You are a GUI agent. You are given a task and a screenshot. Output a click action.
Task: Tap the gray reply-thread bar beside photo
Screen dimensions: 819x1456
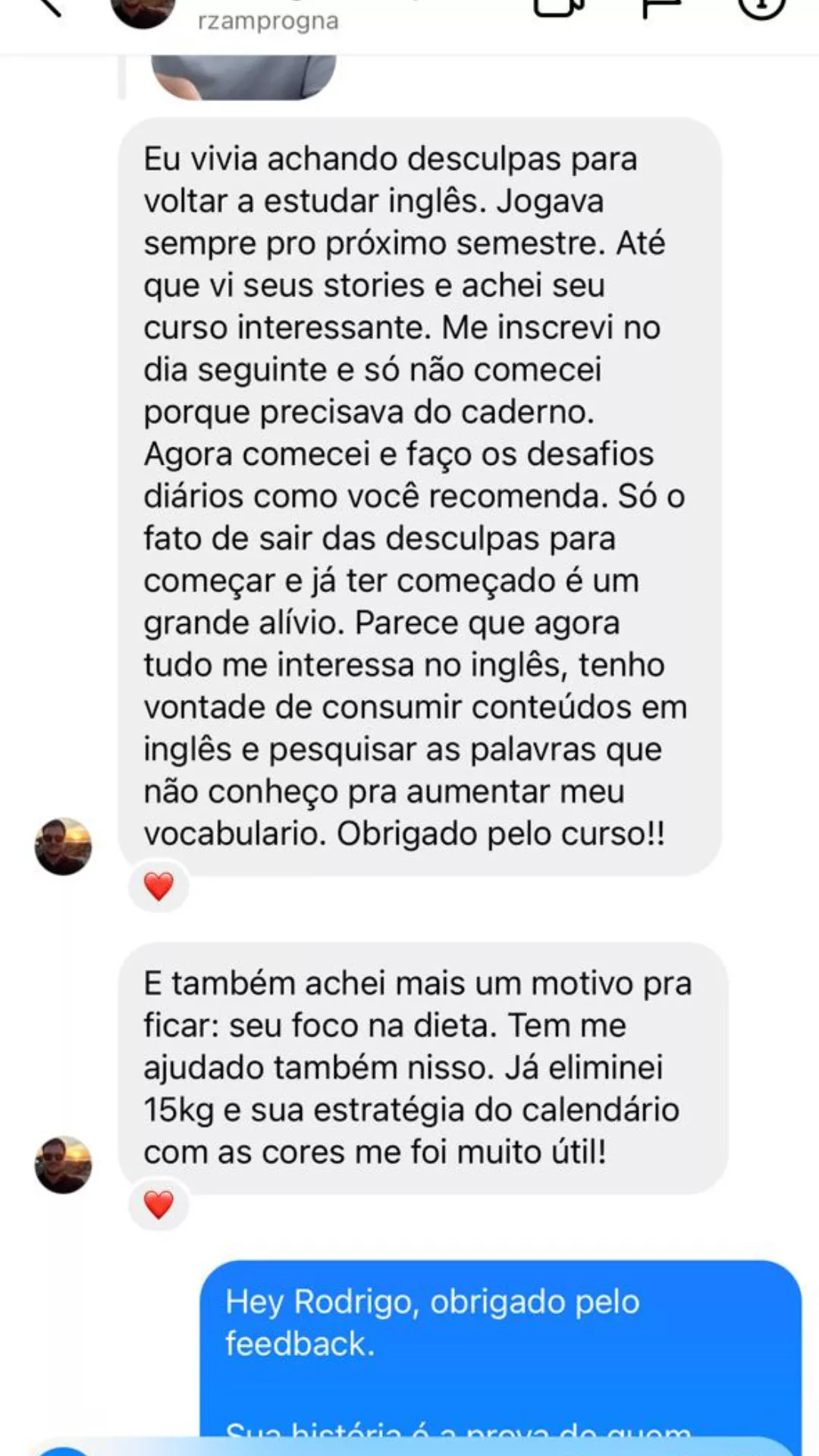point(121,77)
